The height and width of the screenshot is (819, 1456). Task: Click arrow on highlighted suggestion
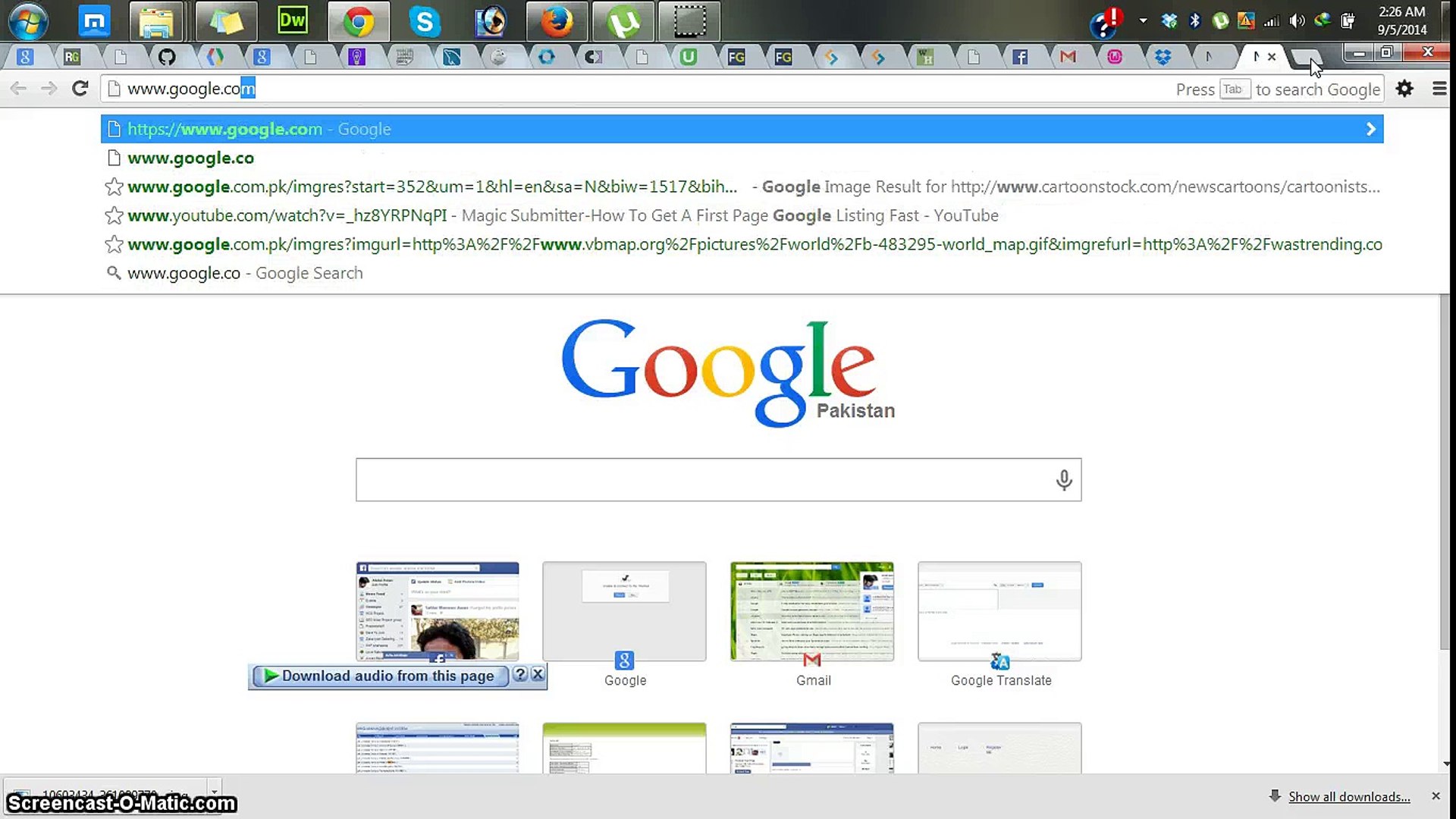1370,129
